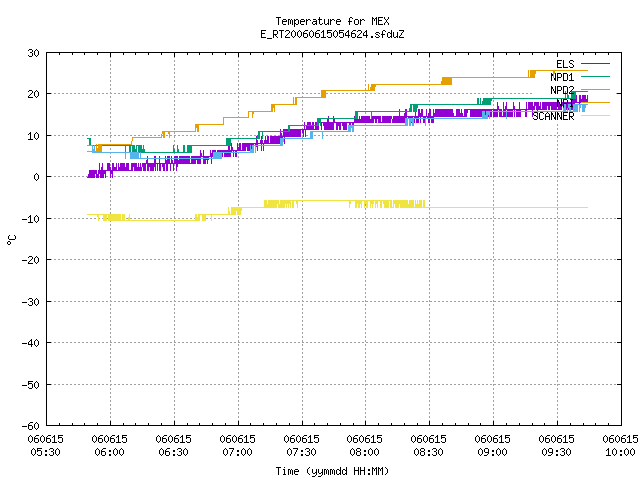Click the x-axis tick label 060615 10:00
This screenshot has height=480, width=640.
(x=620, y=446)
